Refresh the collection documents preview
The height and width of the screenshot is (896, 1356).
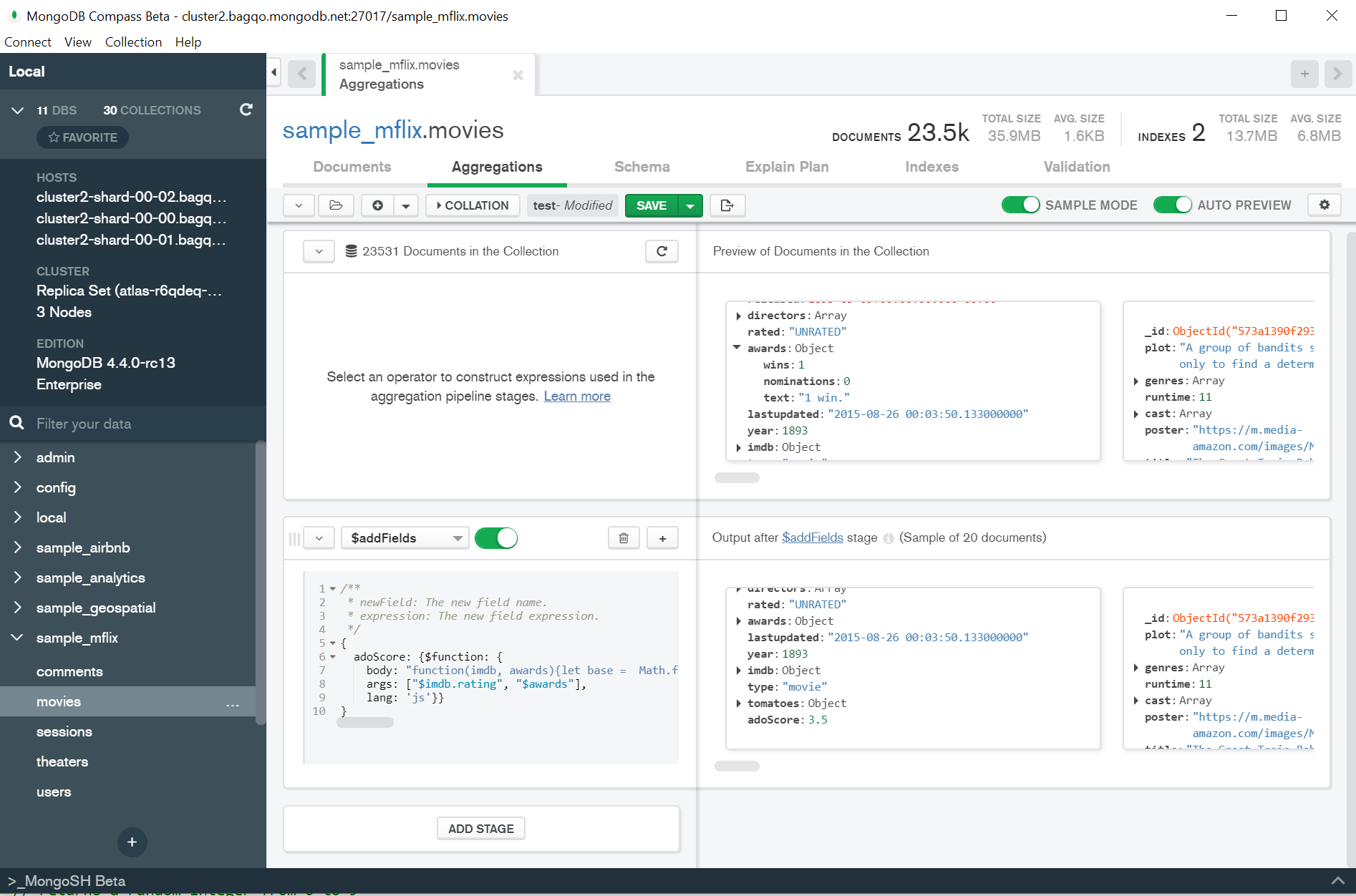[662, 251]
